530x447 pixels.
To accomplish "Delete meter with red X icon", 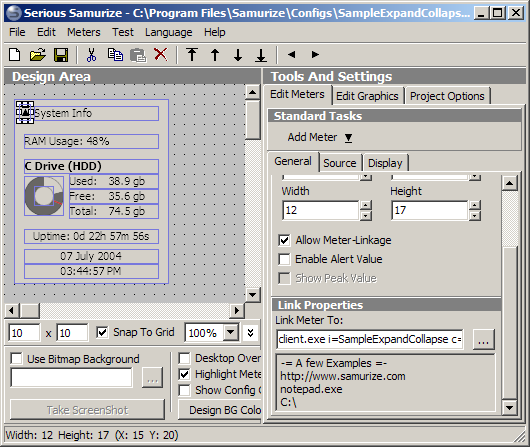I will (161, 54).
